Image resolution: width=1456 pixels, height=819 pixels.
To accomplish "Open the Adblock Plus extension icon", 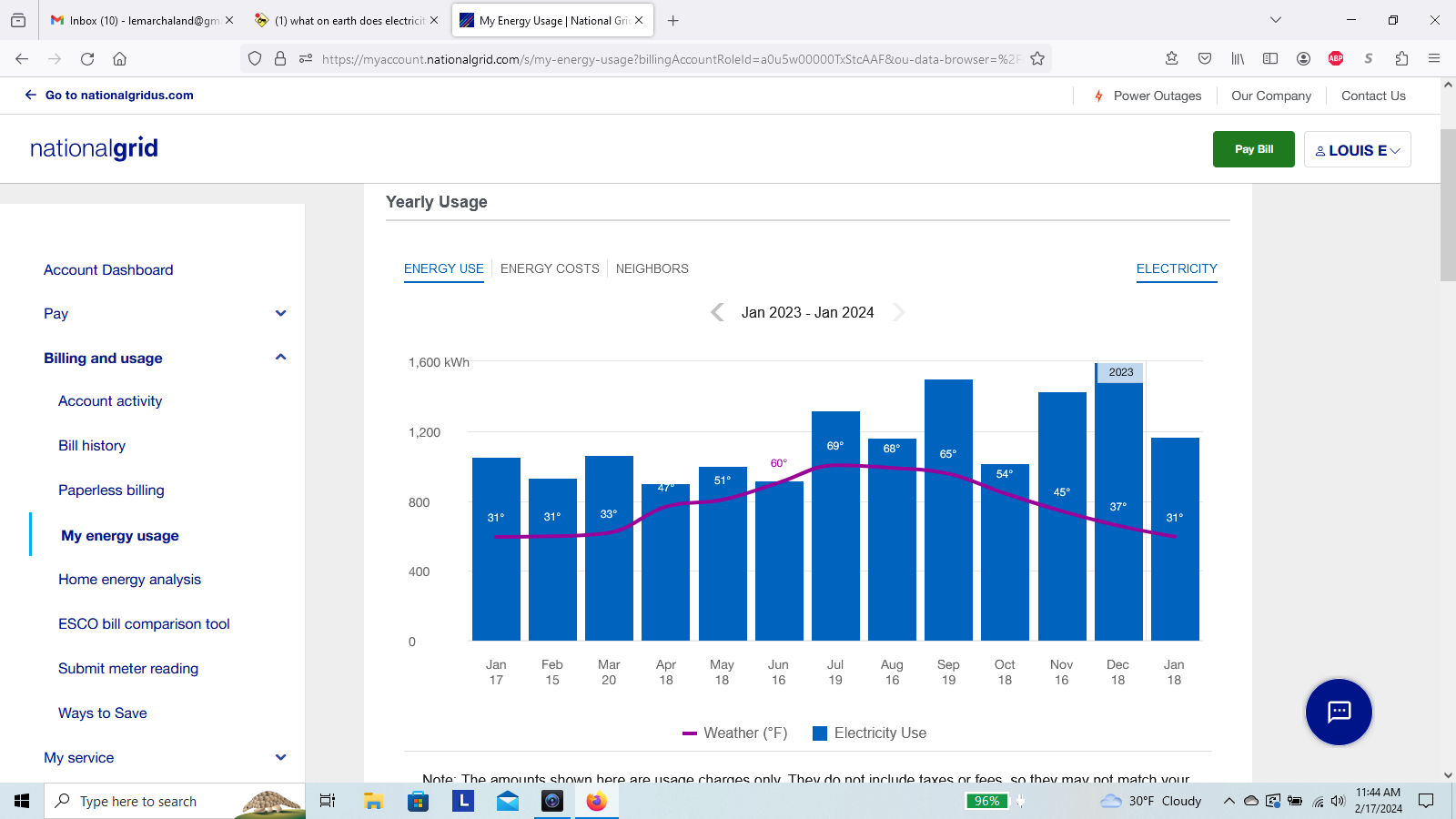I will (x=1336, y=58).
